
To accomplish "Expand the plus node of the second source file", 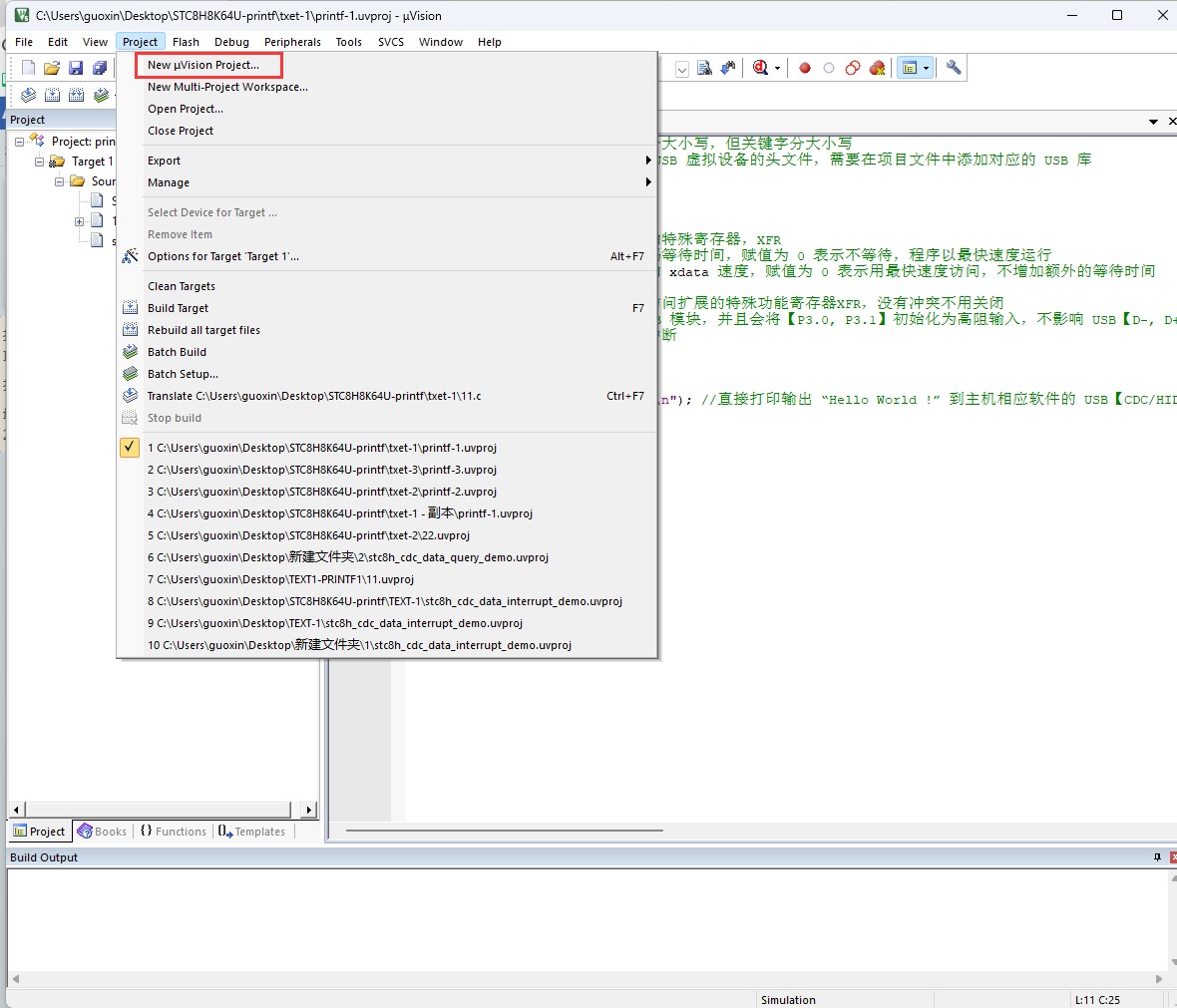I will pyautogui.click(x=79, y=220).
